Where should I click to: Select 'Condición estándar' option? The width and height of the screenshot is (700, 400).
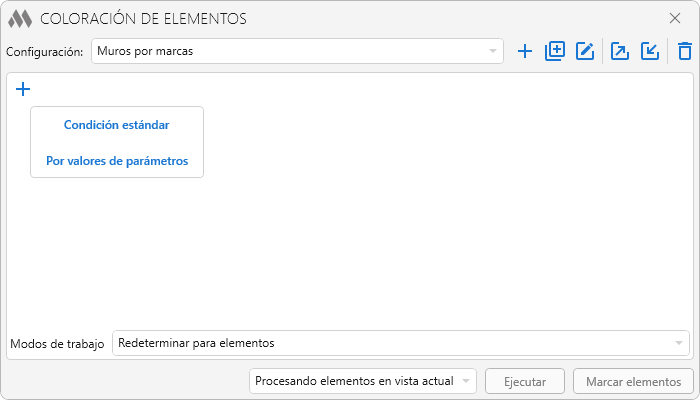point(117,125)
